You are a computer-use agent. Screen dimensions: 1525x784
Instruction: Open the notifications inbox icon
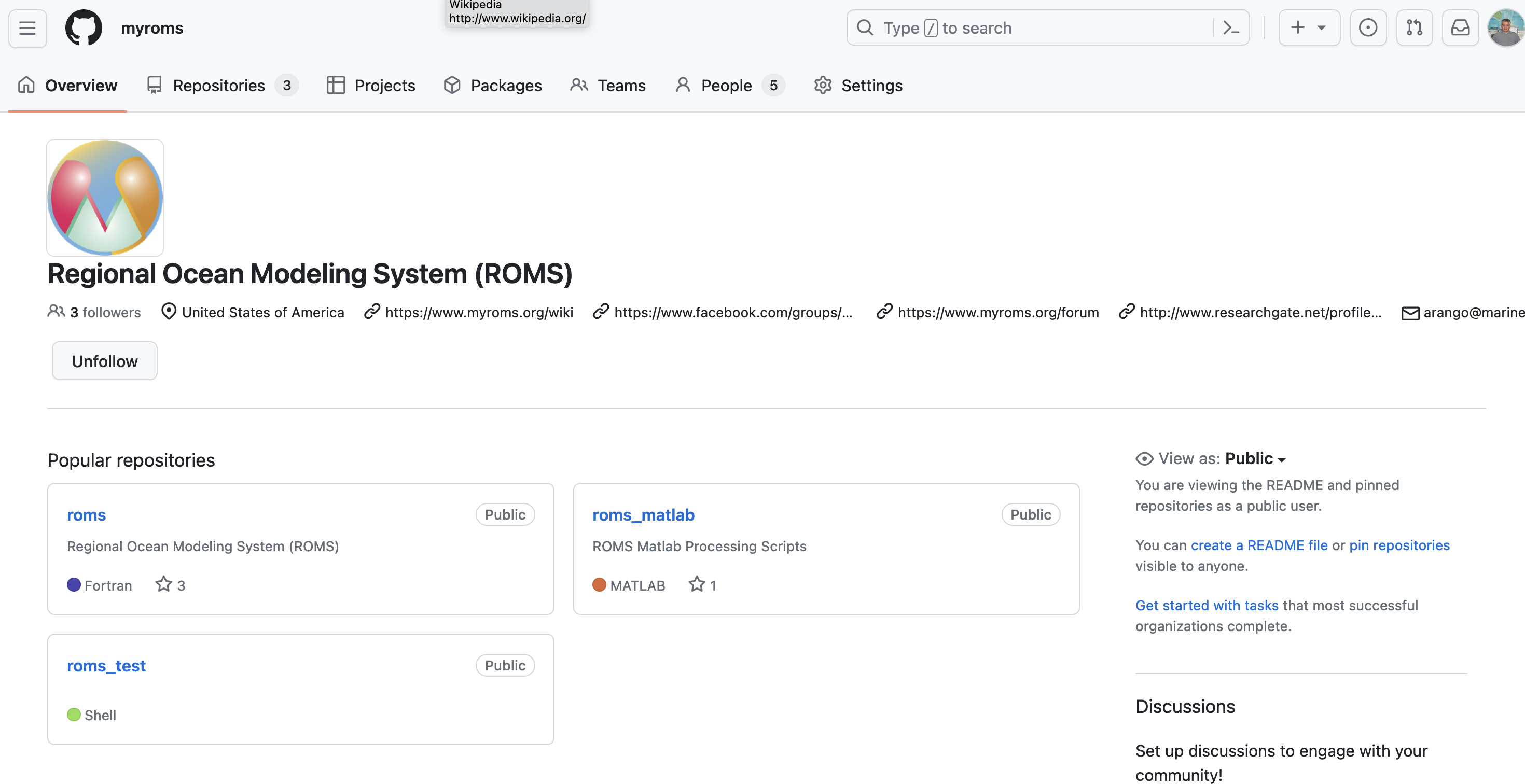point(1460,28)
